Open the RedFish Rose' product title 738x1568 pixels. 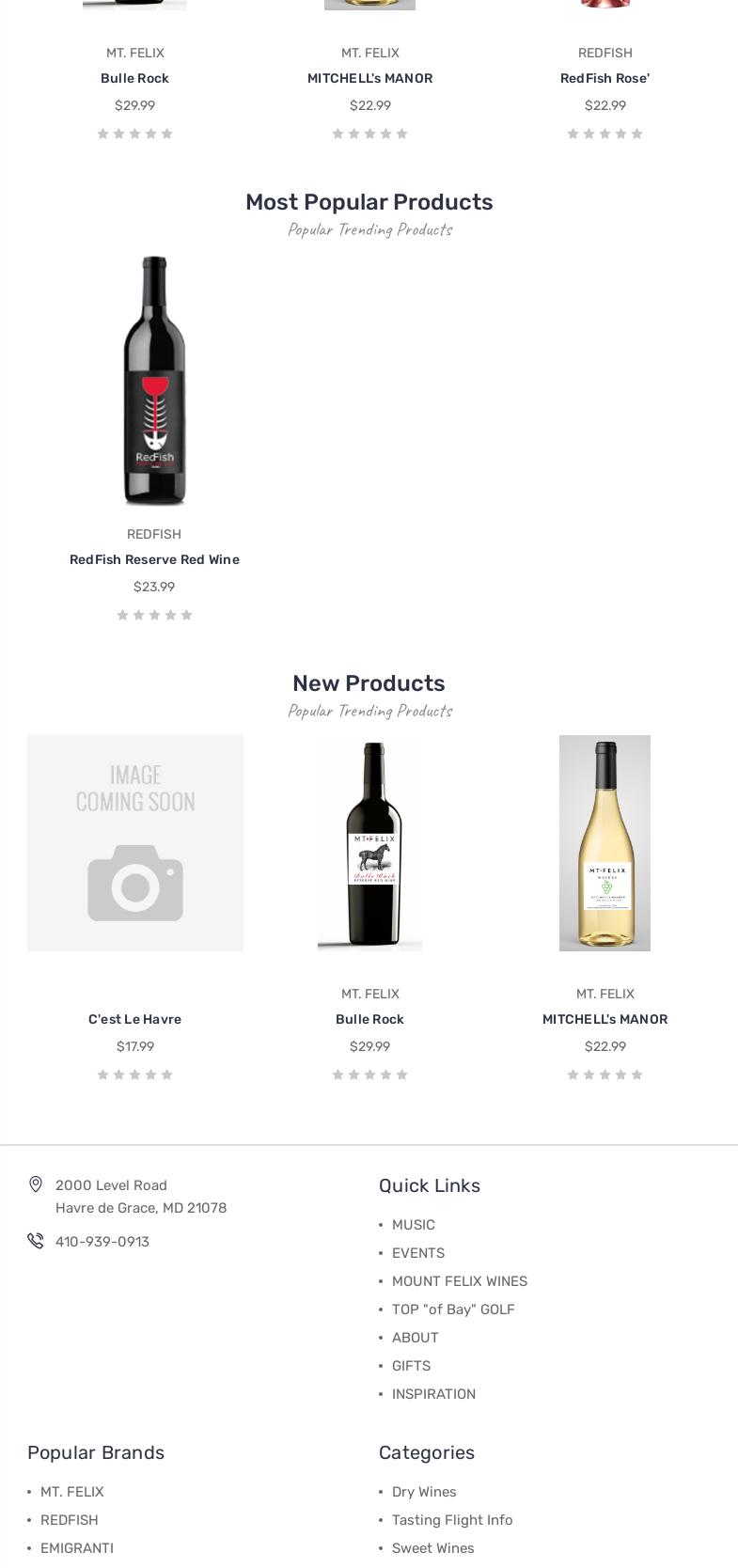pyautogui.click(x=605, y=78)
